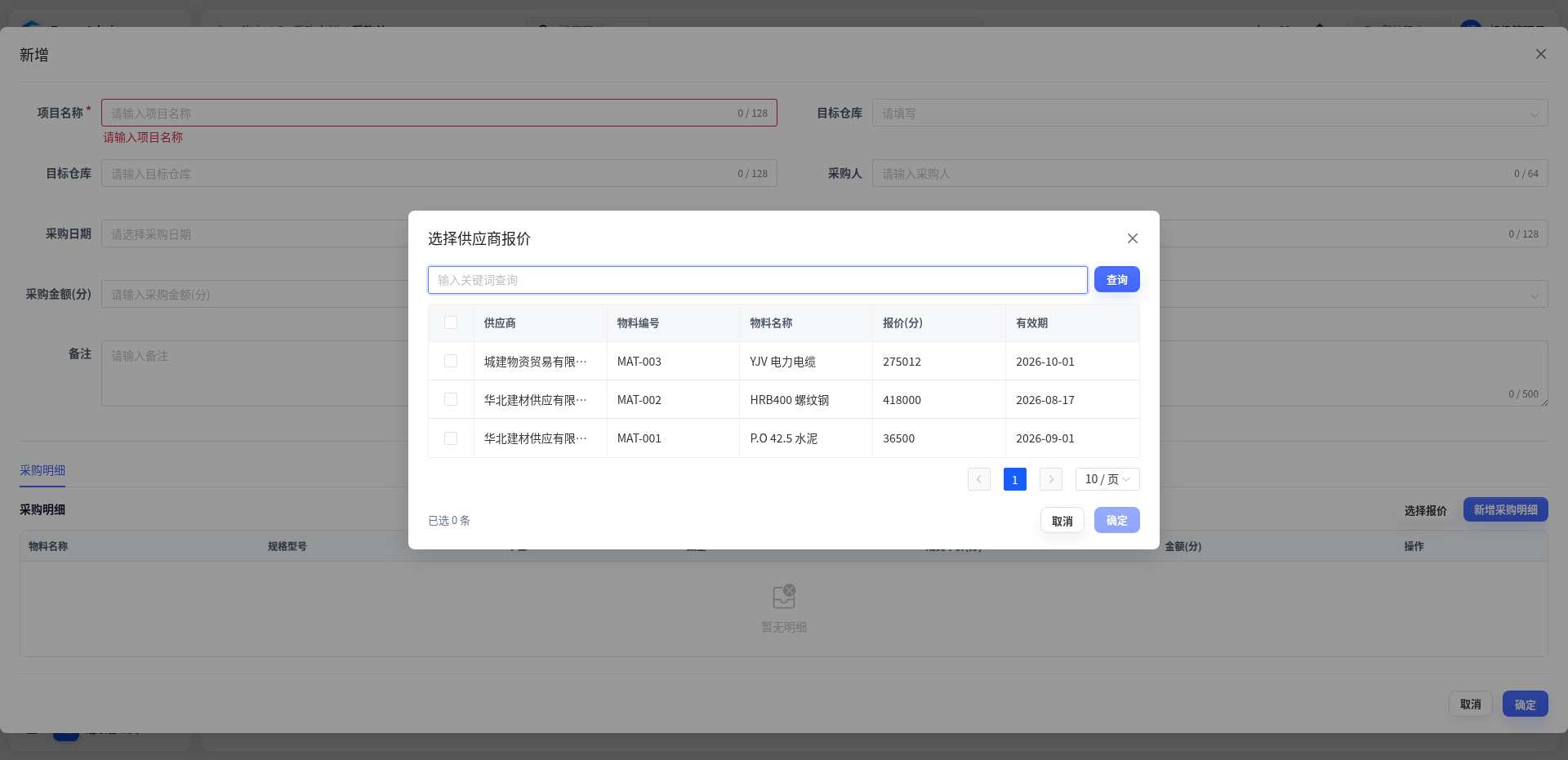1568x760 pixels.
Task: Select page 1 in pagination
Action: [1014, 479]
